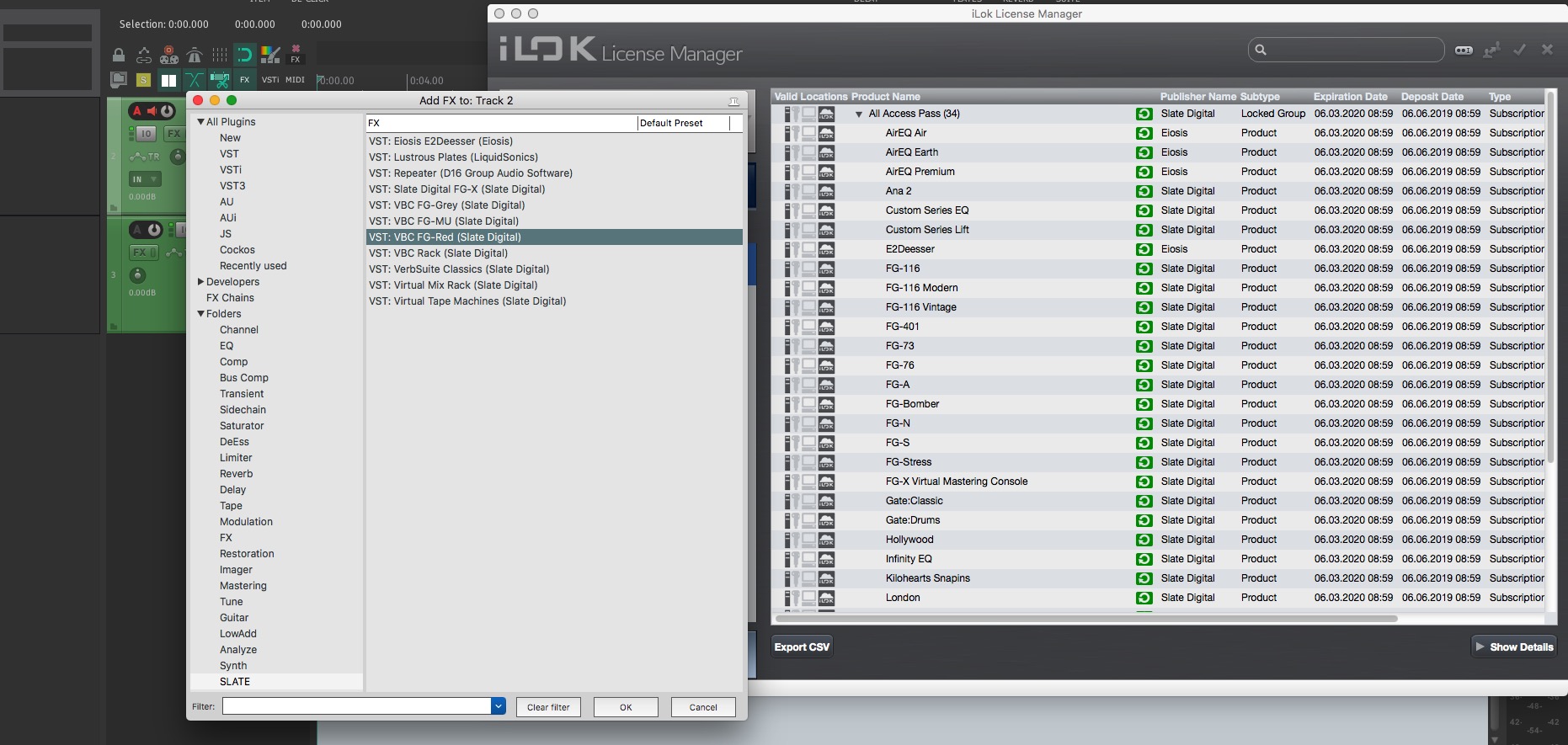This screenshot has width=1568, height=745.
Task: Open the filter history dropdown arrow
Action: point(499,706)
